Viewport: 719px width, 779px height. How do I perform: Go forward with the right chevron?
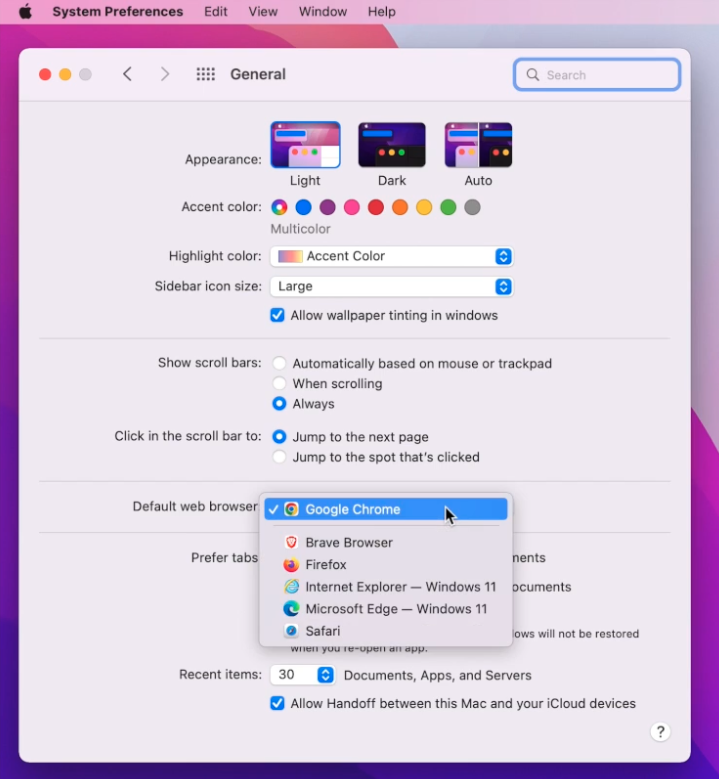(x=164, y=75)
